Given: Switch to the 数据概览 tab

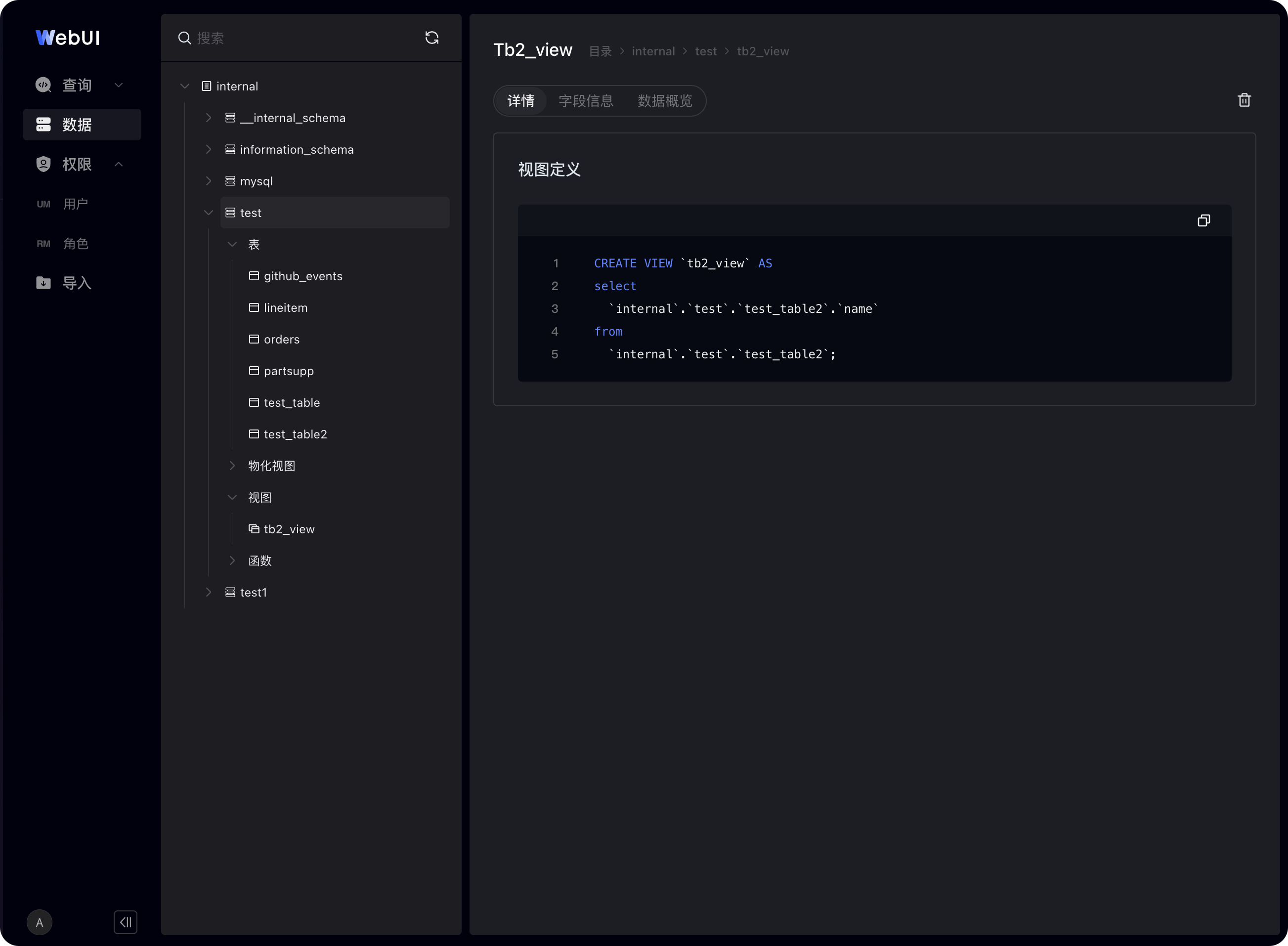Looking at the screenshot, I should [x=665, y=101].
